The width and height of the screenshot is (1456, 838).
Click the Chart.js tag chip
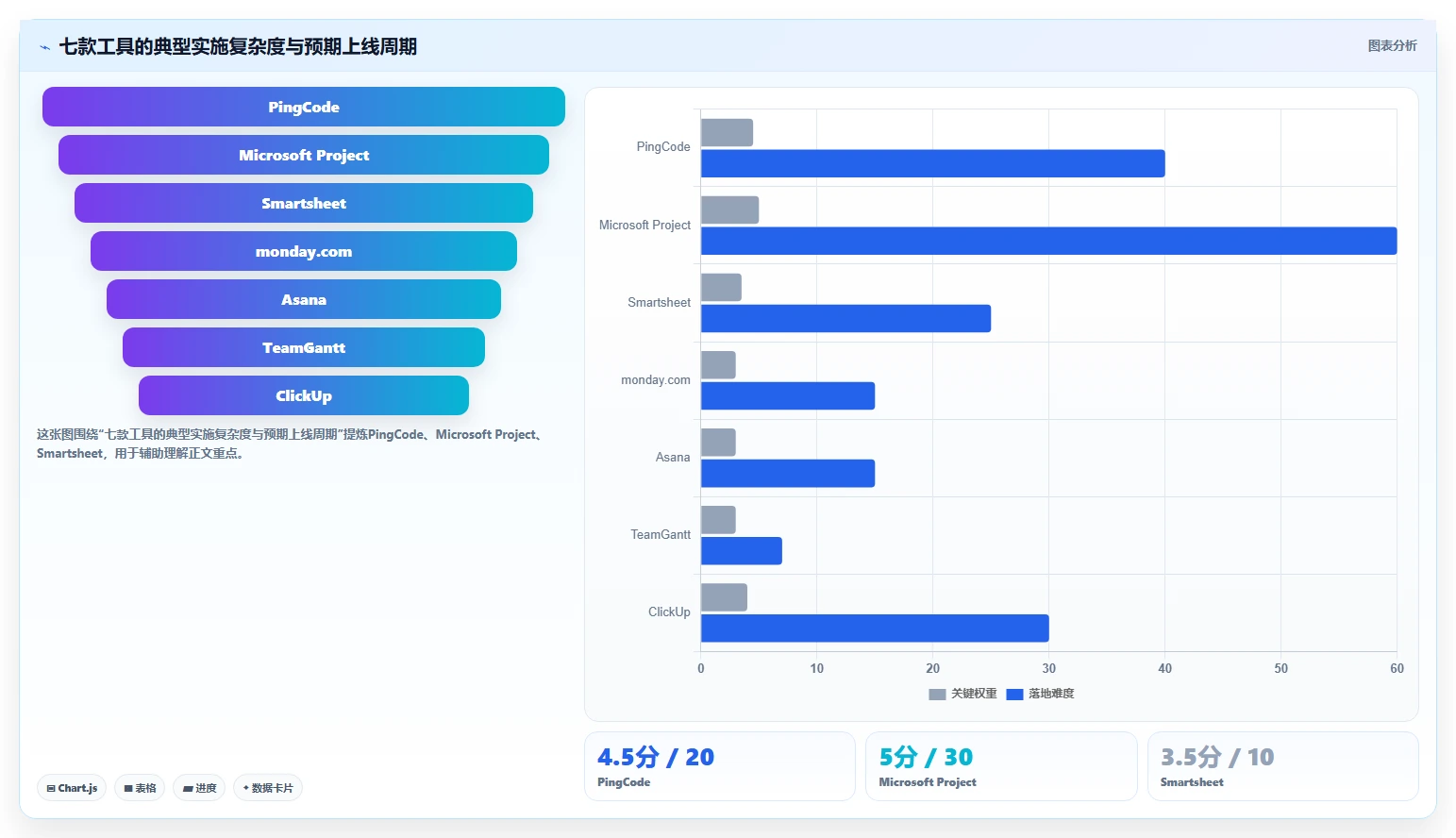72,788
